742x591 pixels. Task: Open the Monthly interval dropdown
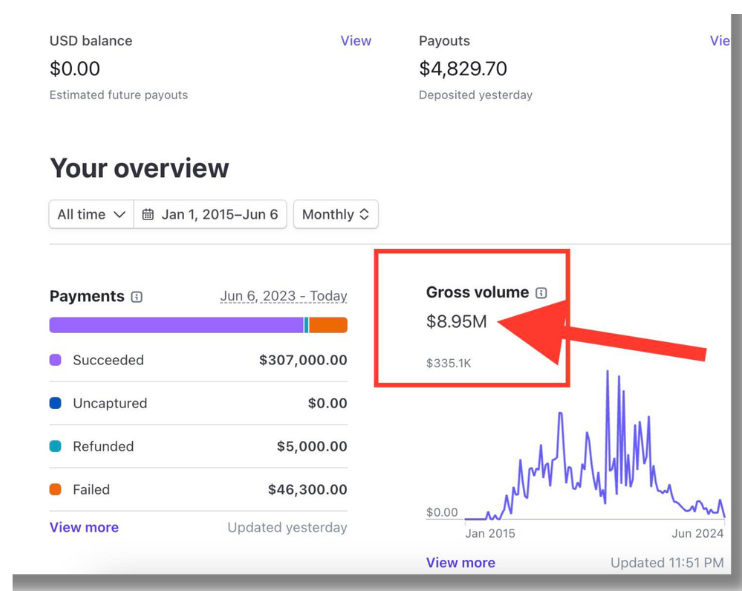point(335,215)
